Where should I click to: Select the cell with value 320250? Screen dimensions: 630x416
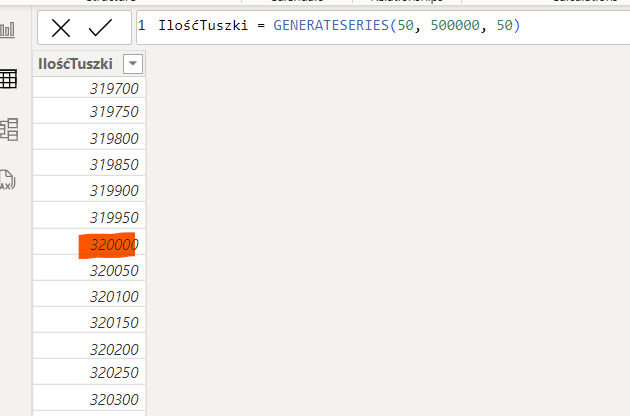click(x=89, y=372)
